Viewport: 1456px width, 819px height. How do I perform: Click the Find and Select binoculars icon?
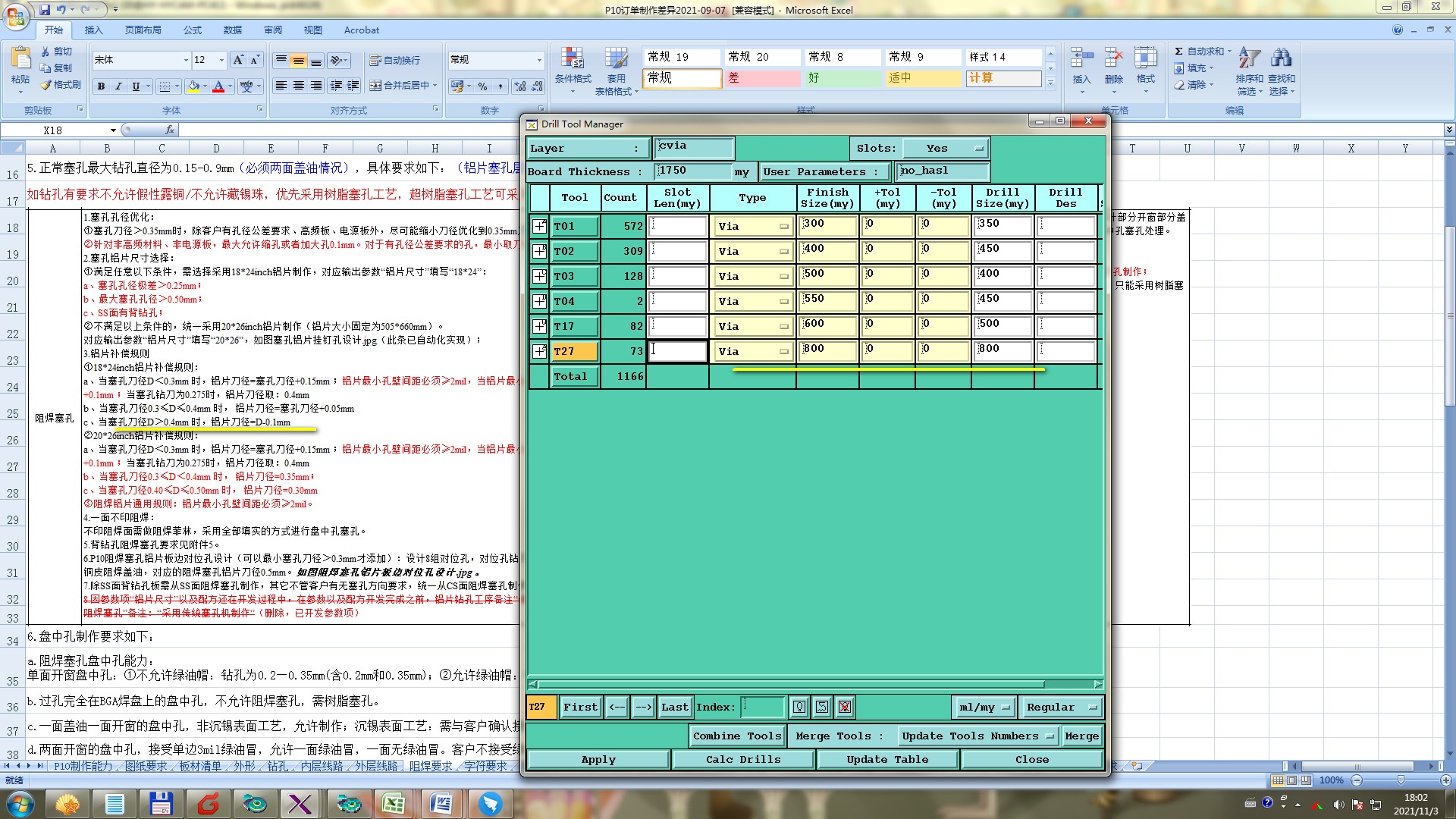1282,58
